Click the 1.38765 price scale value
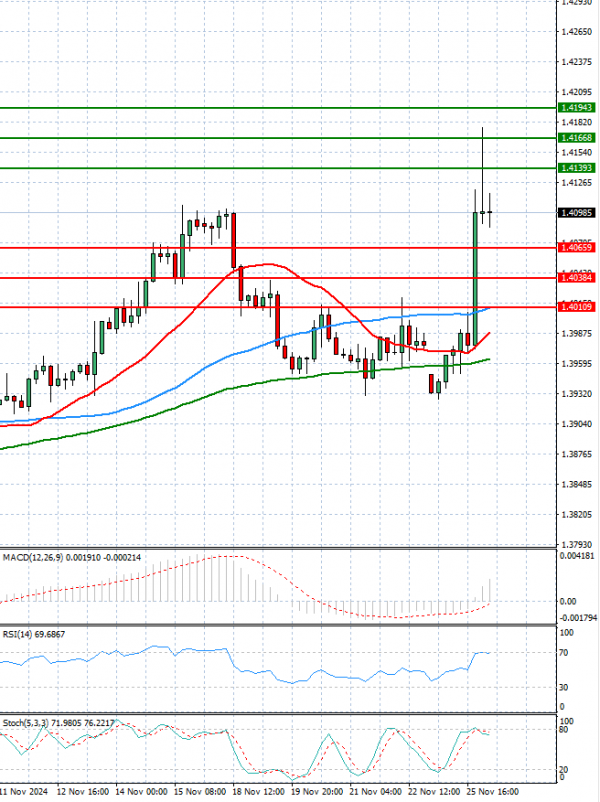Viewport: 600px width, 802px height. point(576,454)
